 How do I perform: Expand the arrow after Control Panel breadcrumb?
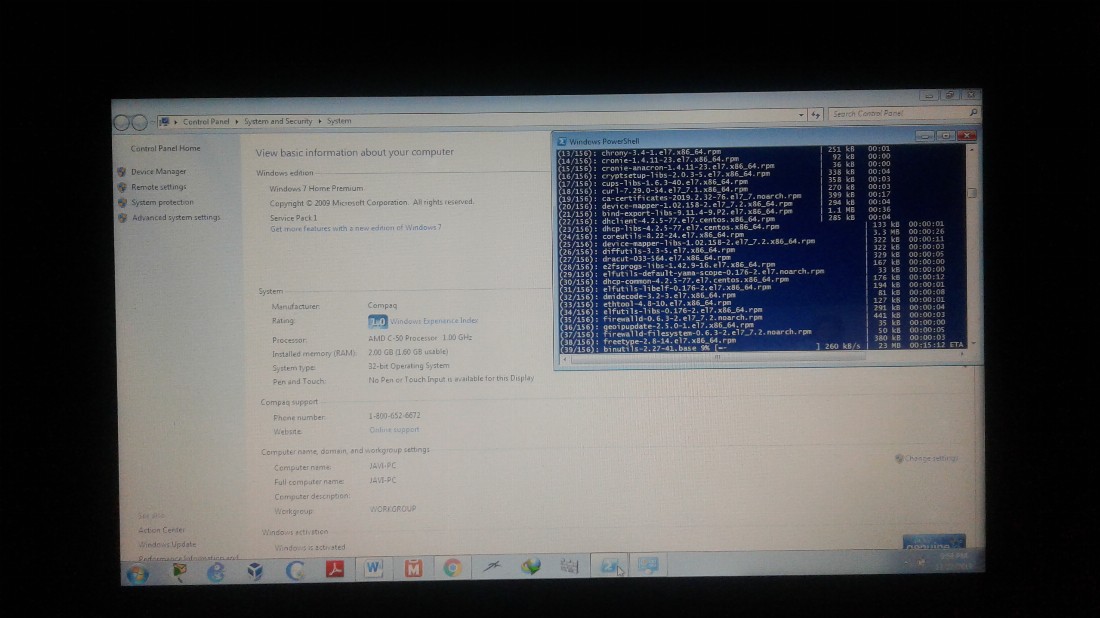point(236,121)
